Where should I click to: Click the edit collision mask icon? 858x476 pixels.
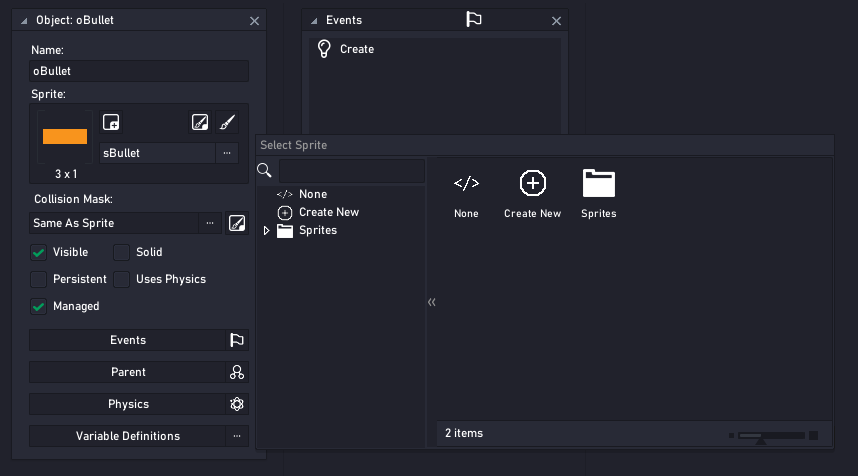[237, 223]
